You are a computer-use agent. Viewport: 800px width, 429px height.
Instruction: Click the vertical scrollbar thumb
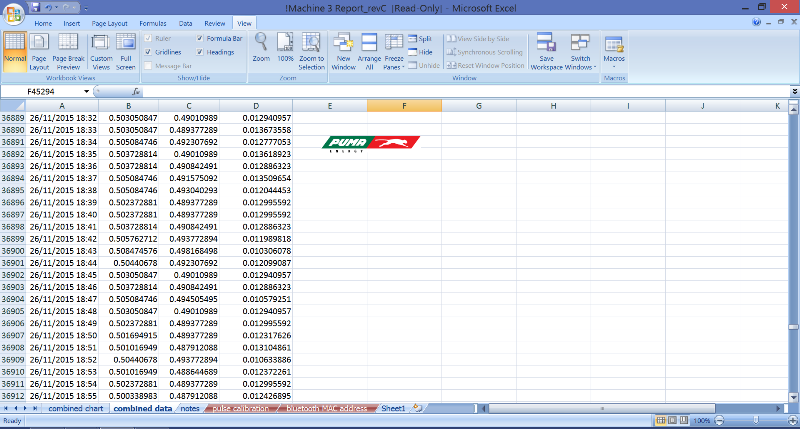(x=793, y=327)
